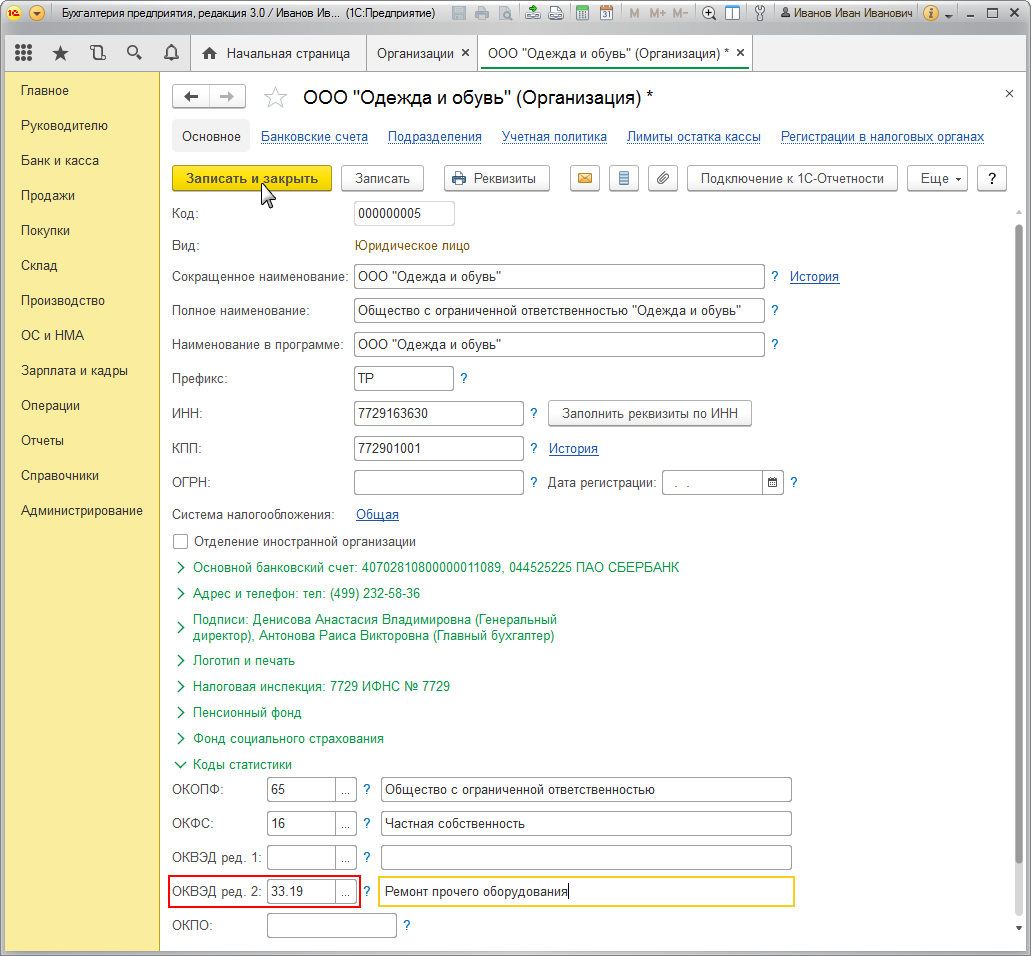Open Учетная политика link tab

(554, 137)
